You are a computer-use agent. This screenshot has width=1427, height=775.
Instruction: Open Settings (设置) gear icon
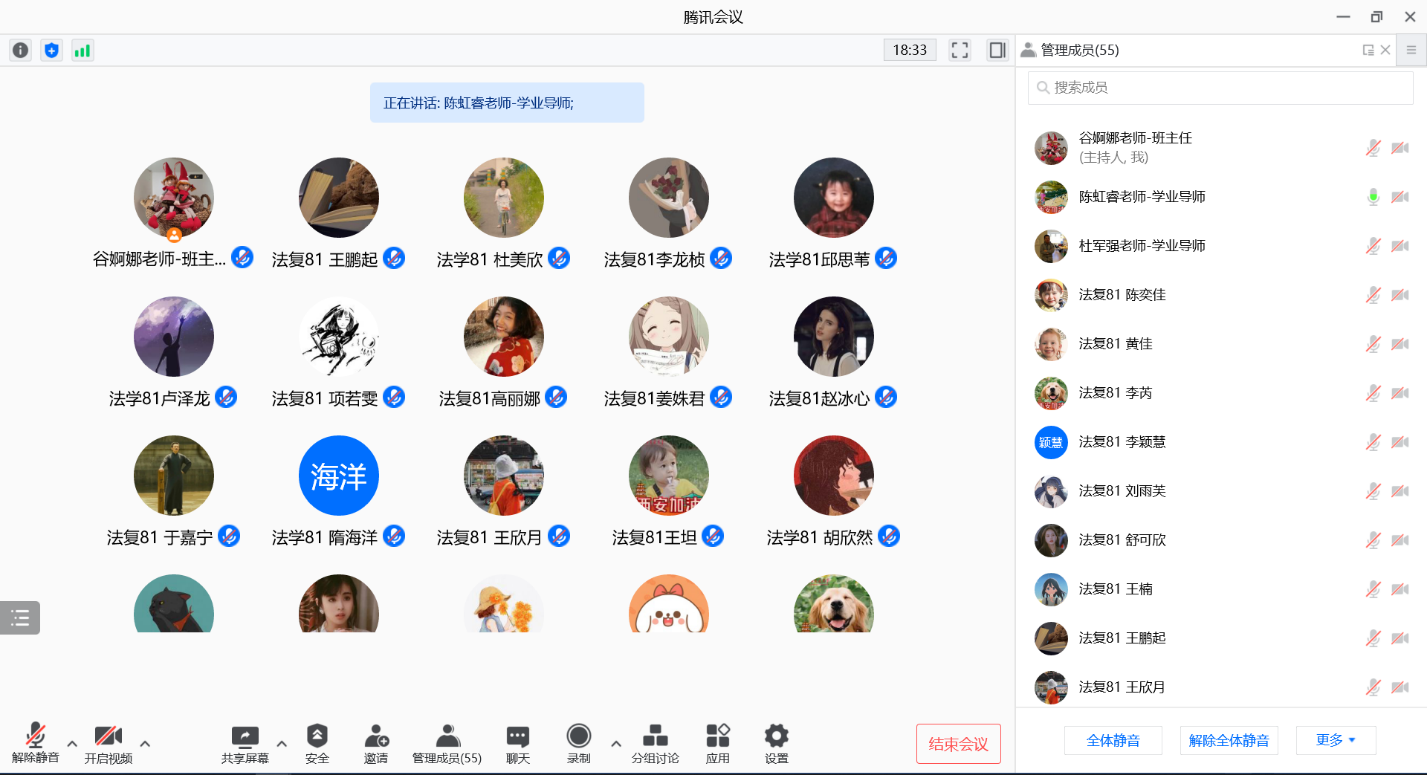[x=776, y=738]
